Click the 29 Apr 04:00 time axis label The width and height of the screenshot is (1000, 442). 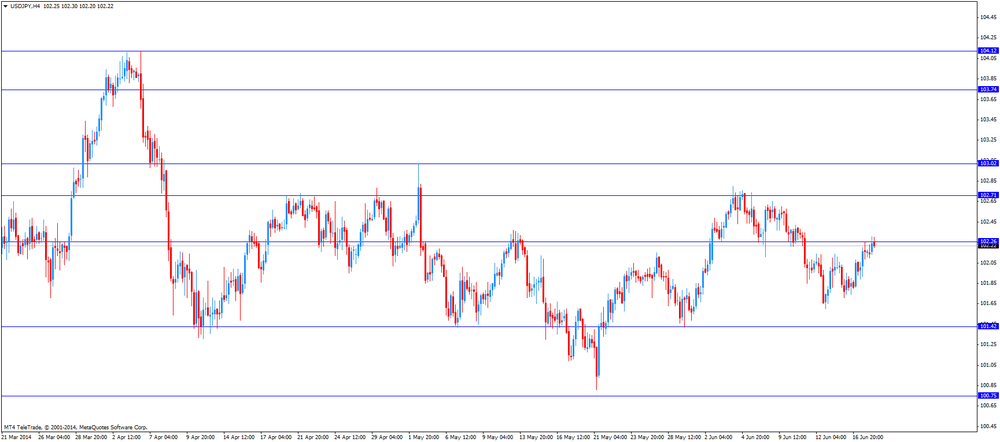pyautogui.click(x=386, y=437)
